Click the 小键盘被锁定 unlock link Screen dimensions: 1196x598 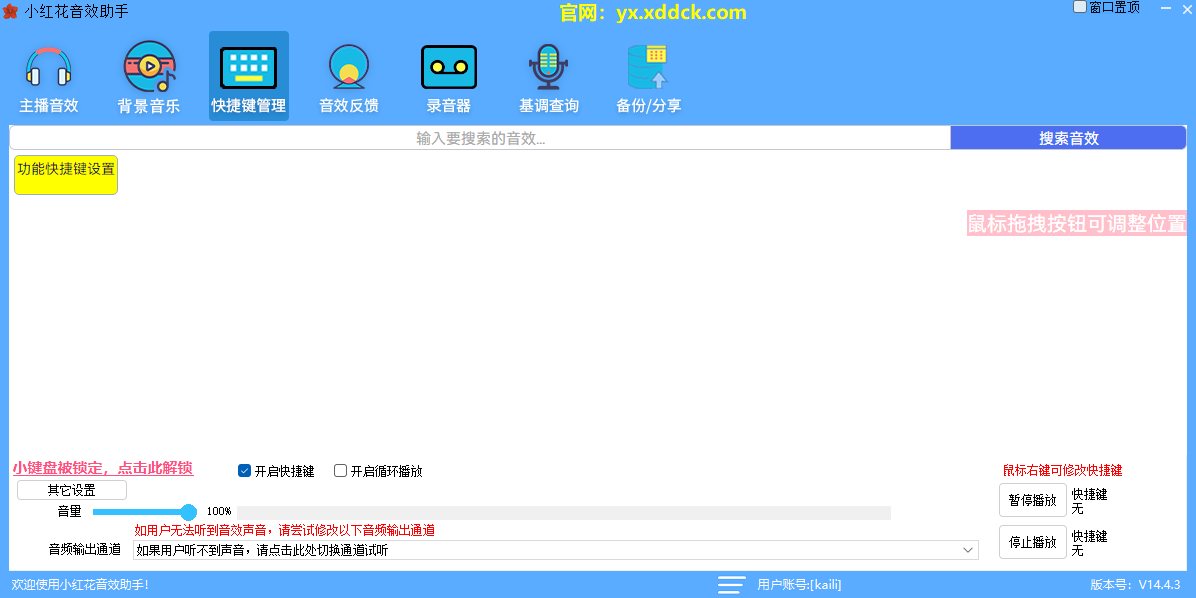click(x=102, y=468)
